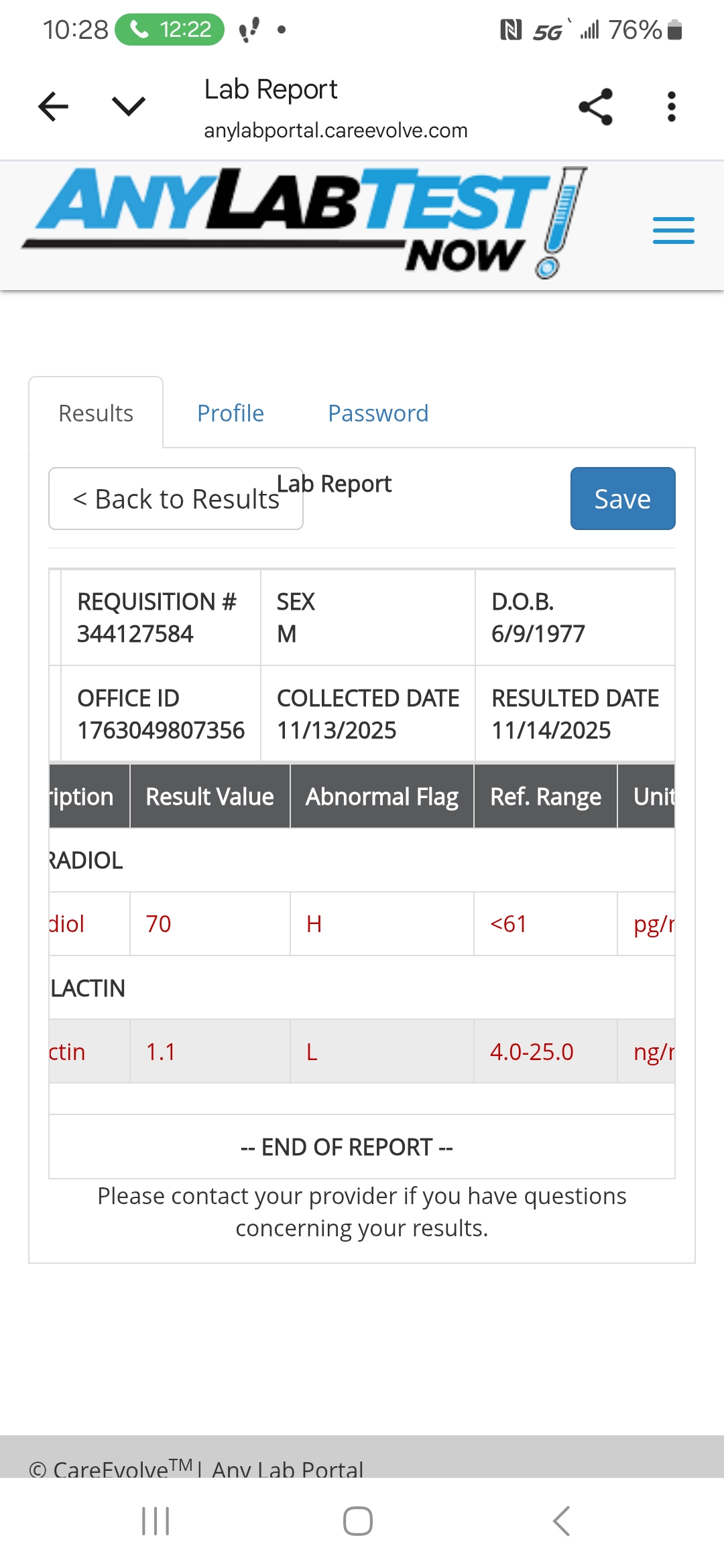Open the blue hamburger menu
Viewport: 724px width, 1568px height.
click(673, 231)
